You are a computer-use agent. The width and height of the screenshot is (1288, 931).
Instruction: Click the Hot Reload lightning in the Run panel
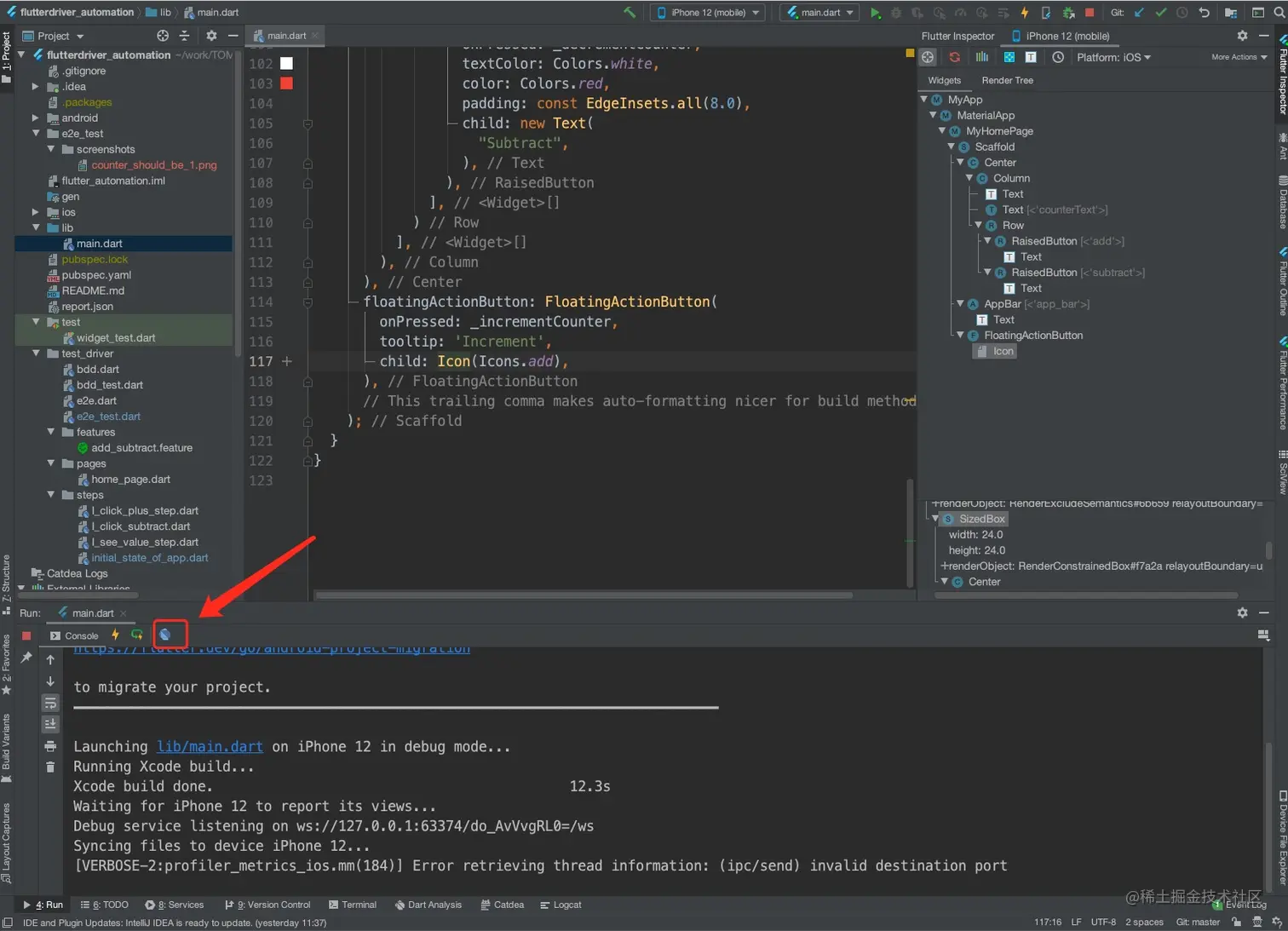115,635
